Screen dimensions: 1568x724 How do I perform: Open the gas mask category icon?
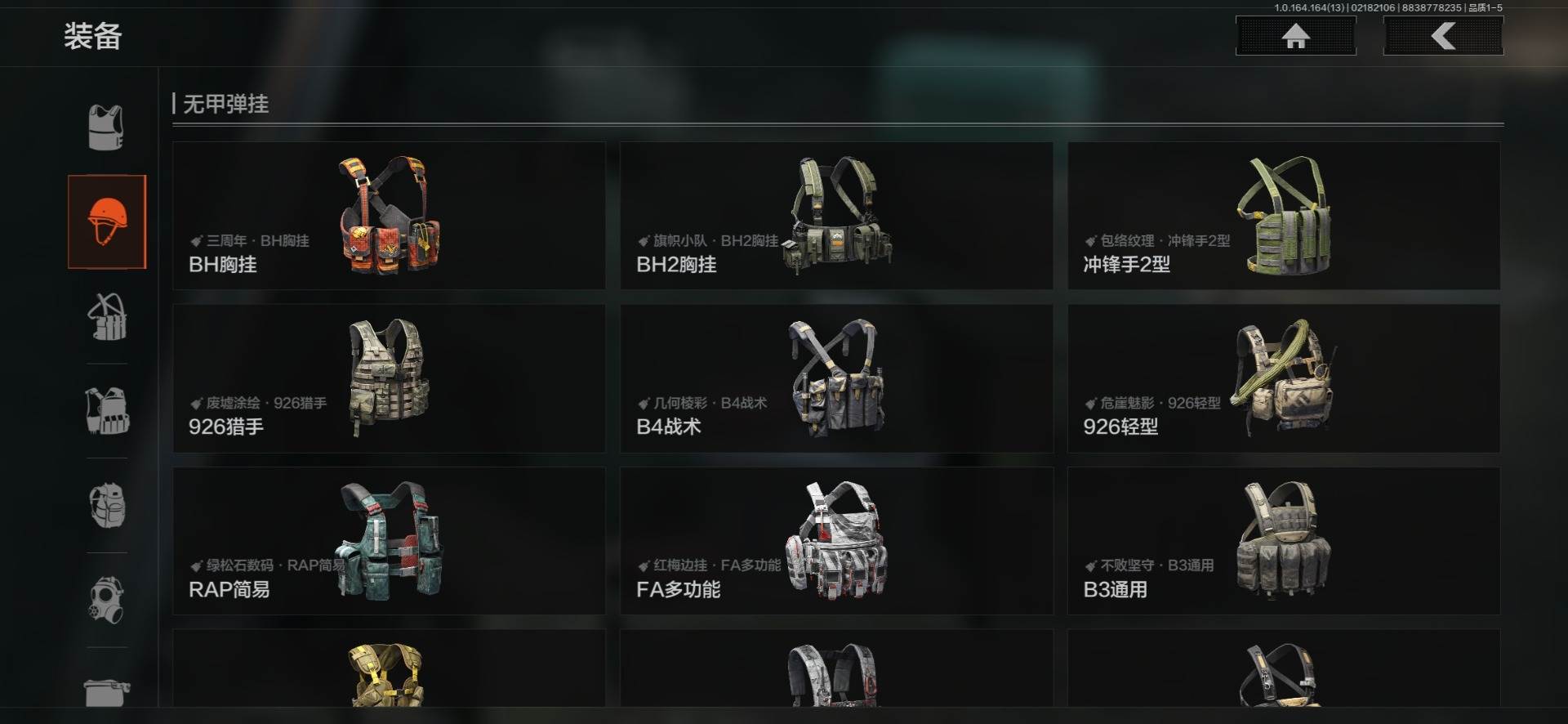click(x=107, y=600)
